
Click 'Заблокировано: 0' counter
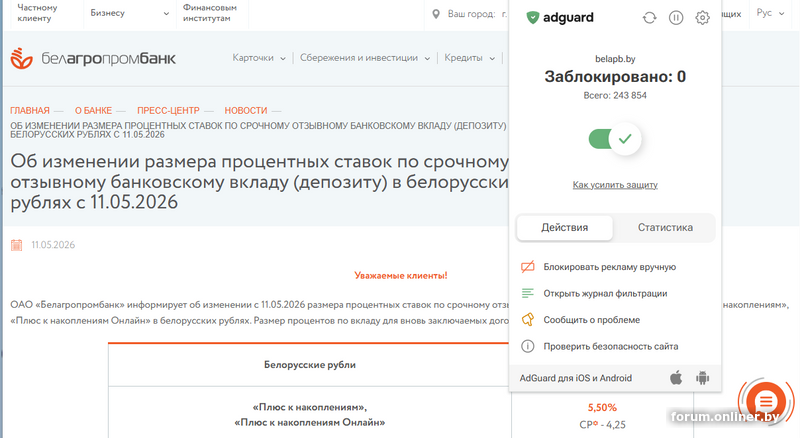click(x=615, y=77)
